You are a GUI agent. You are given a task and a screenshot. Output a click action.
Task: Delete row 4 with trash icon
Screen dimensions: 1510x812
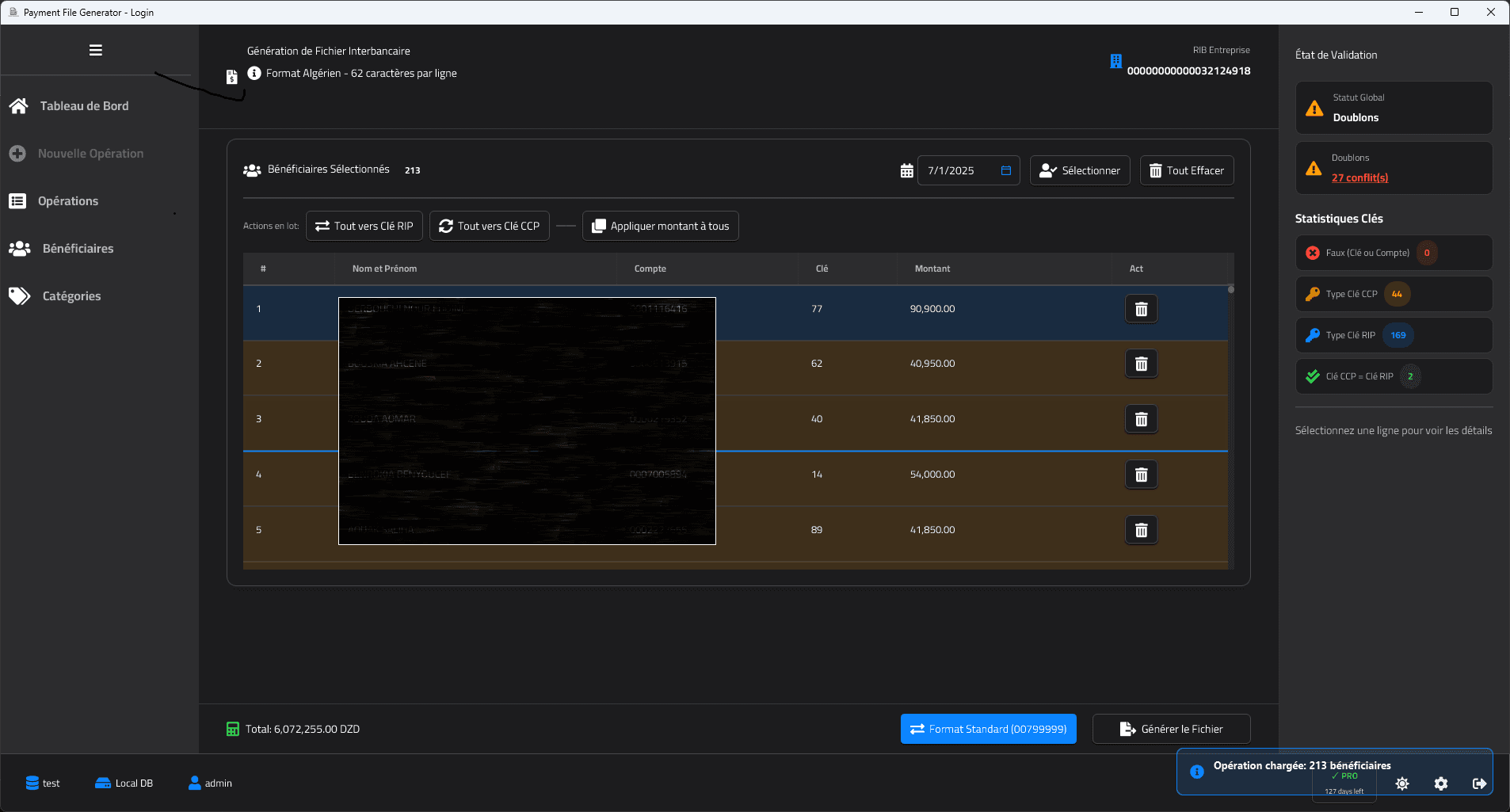tap(1142, 475)
